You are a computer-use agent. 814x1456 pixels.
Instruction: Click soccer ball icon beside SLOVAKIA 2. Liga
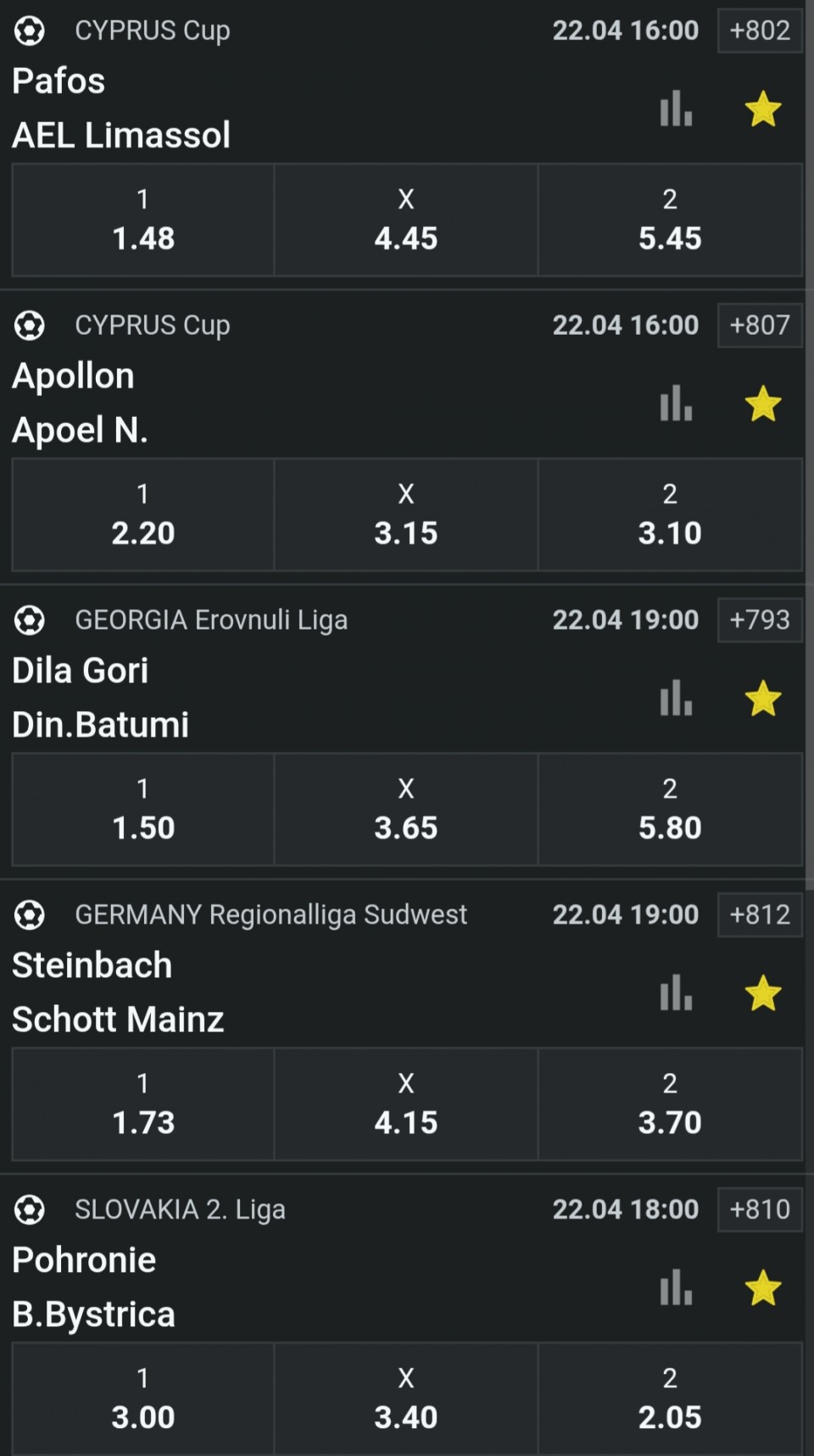pyautogui.click(x=30, y=1210)
